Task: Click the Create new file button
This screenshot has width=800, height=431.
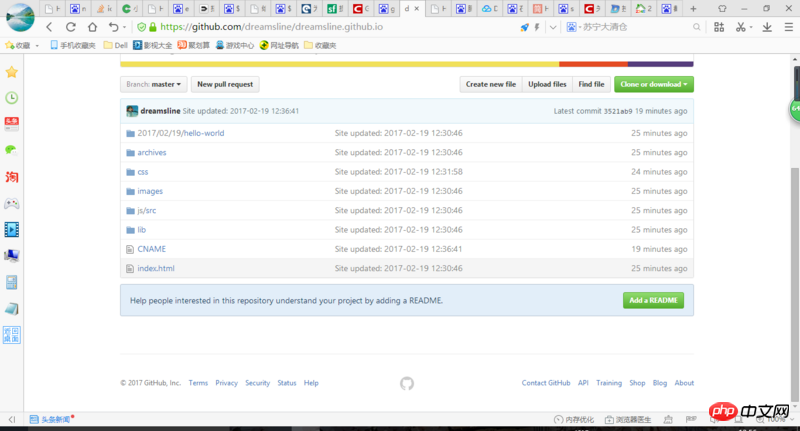Action: coord(491,84)
